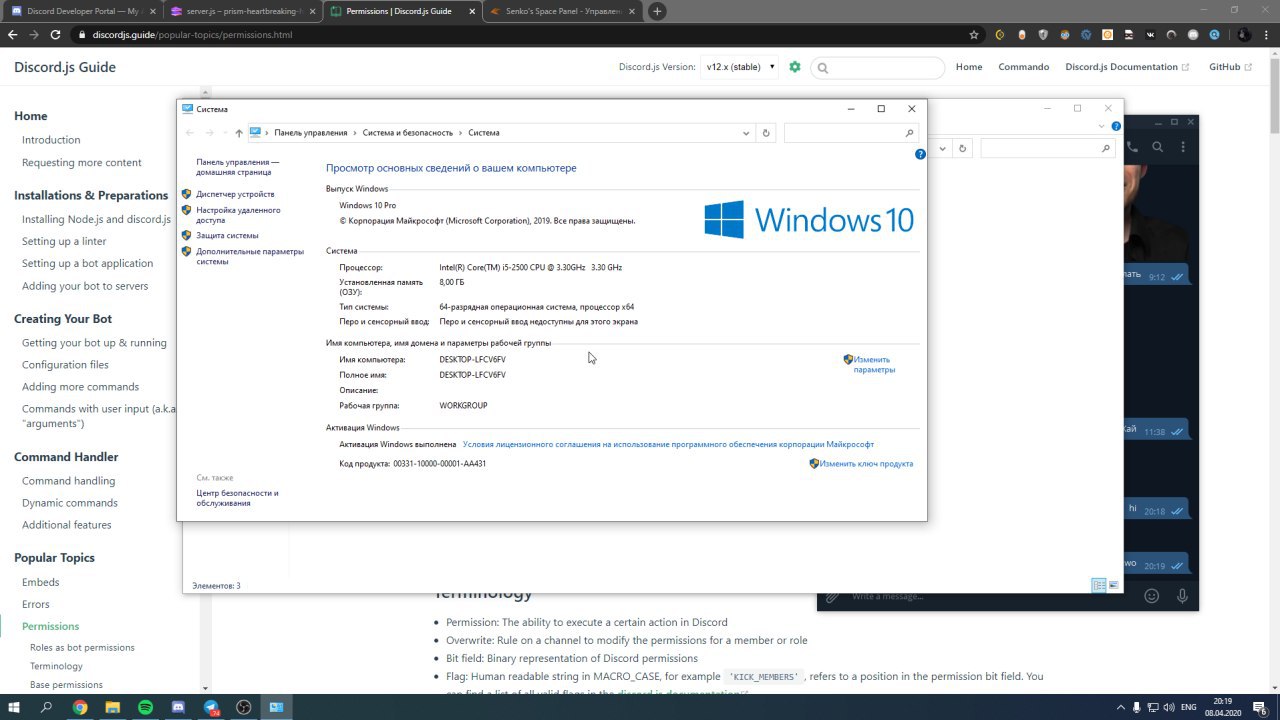The image size is (1280, 720).
Task: Open the Discord taskbar icon
Action: point(178,707)
